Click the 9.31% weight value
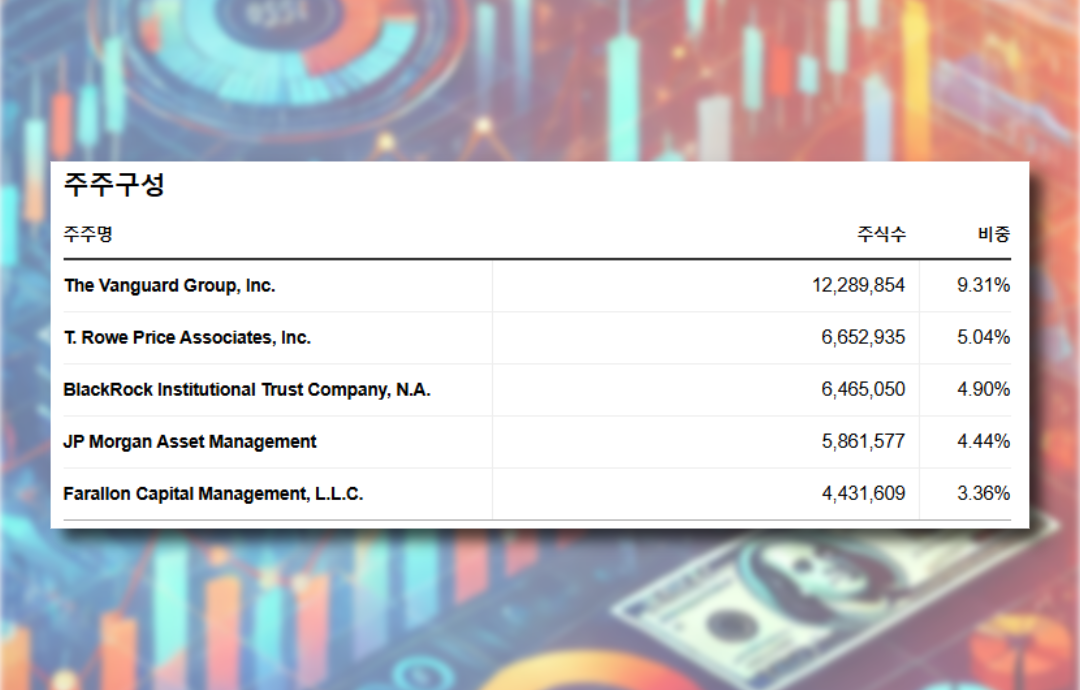The height and width of the screenshot is (690, 1080). pos(984,285)
